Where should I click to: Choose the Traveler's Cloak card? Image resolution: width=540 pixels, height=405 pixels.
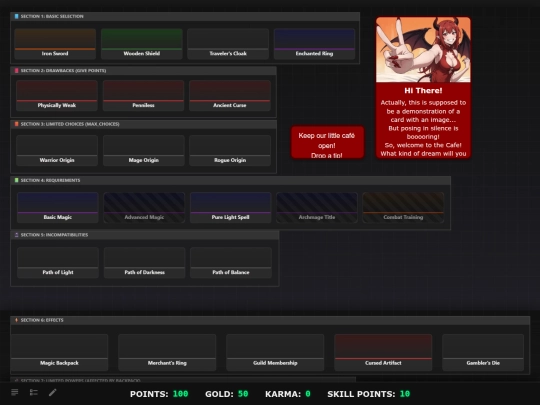point(228,44)
